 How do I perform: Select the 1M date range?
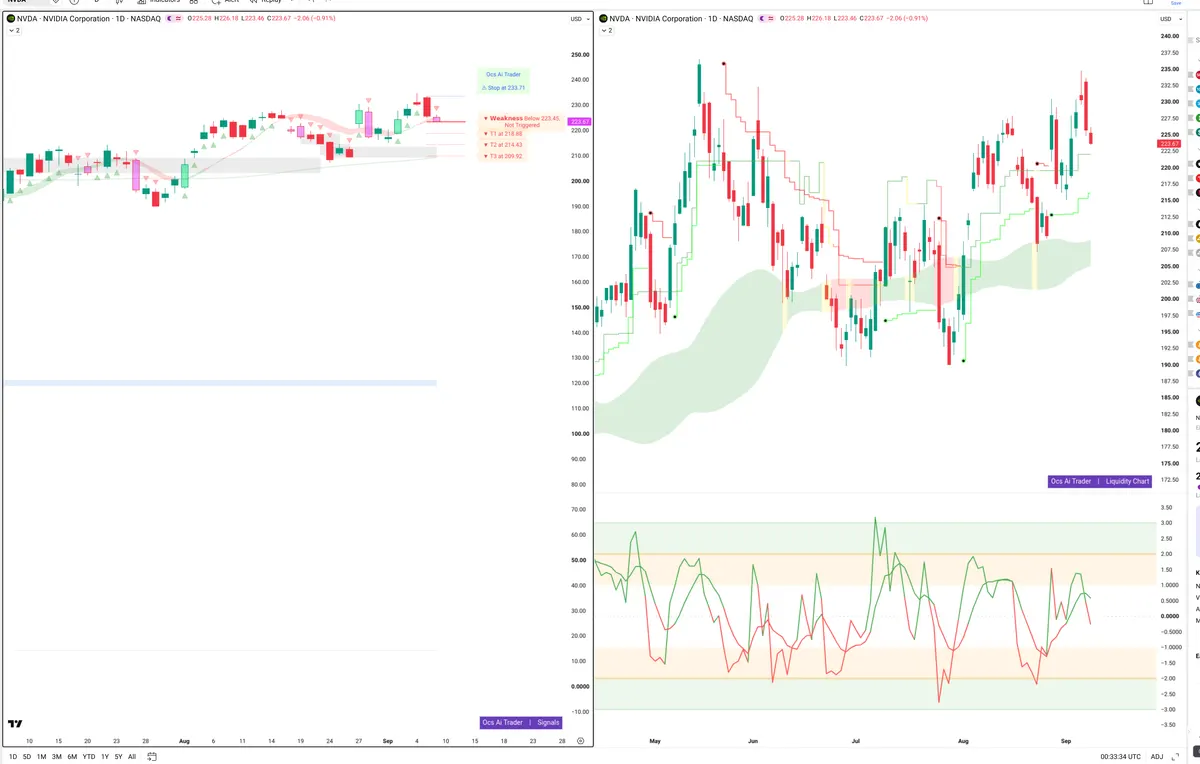pos(42,756)
